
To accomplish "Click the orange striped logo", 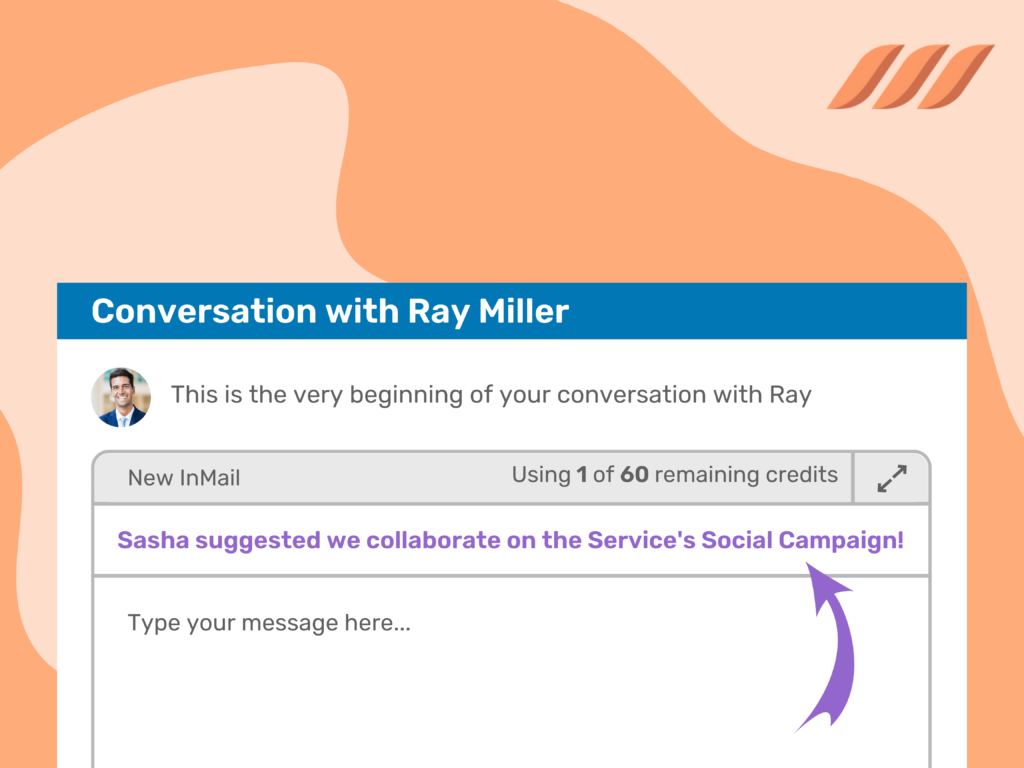I will (x=910, y=76).
